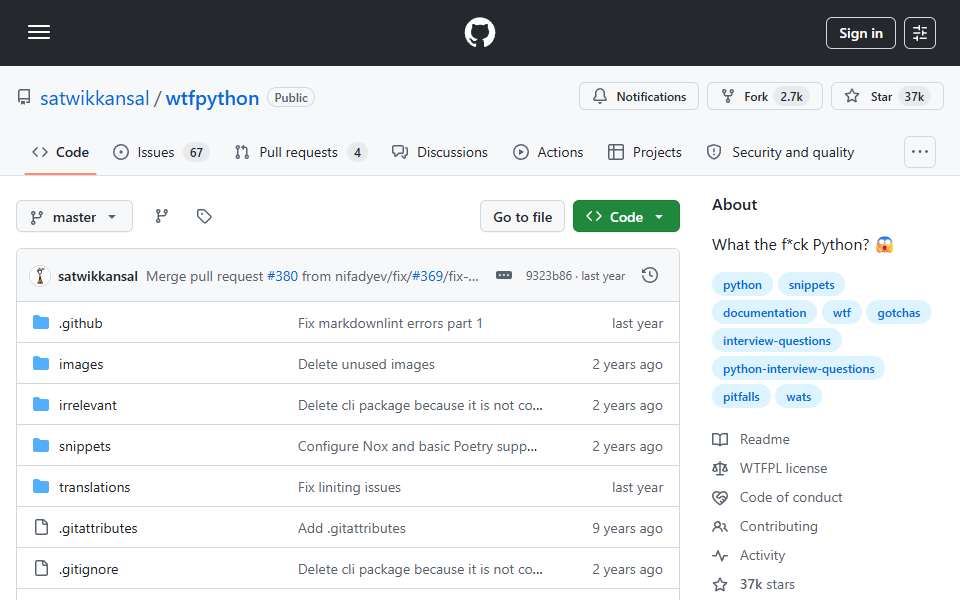Open the Code of conduct link
The width and height of the screenshot is (960, 600).
coord(778,498)
